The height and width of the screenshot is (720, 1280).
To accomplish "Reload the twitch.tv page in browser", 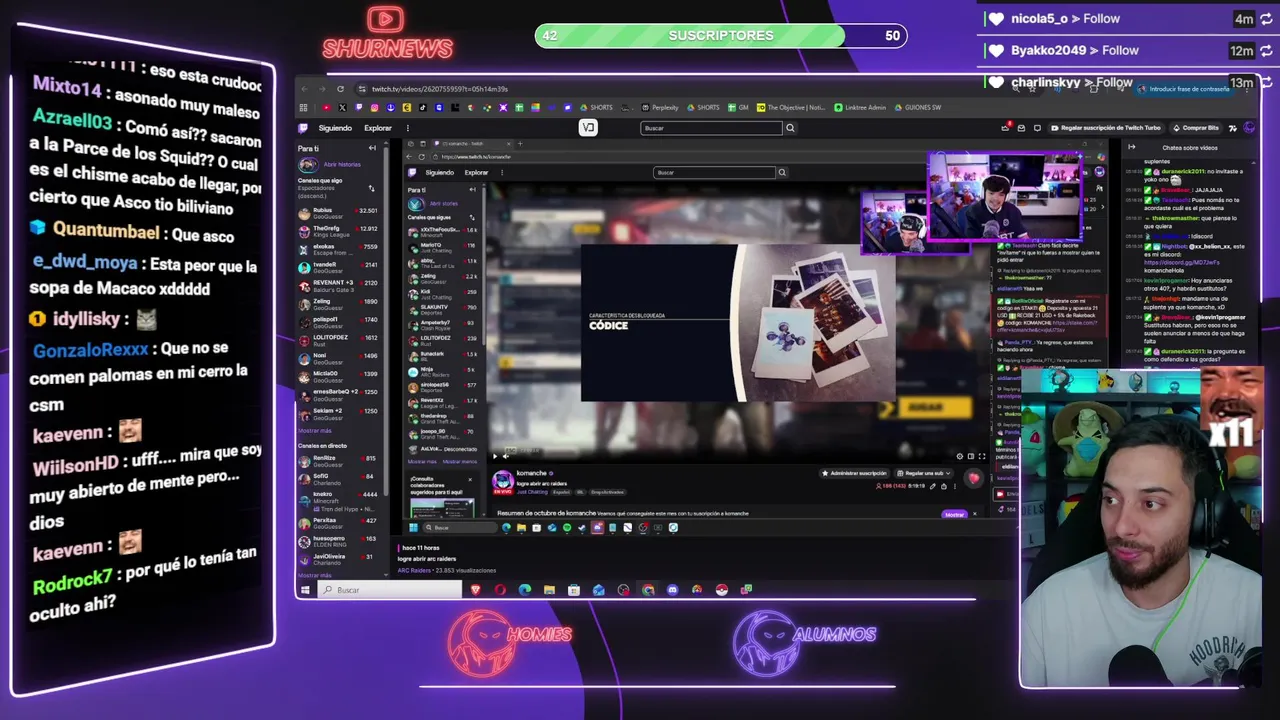I will pyautogui.click(x=340, y=89).
